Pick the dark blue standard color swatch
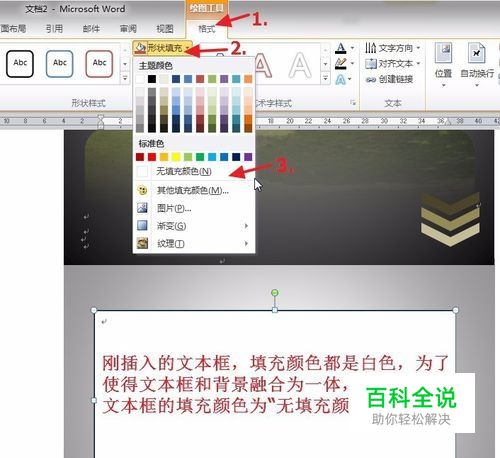 point(236,157)
